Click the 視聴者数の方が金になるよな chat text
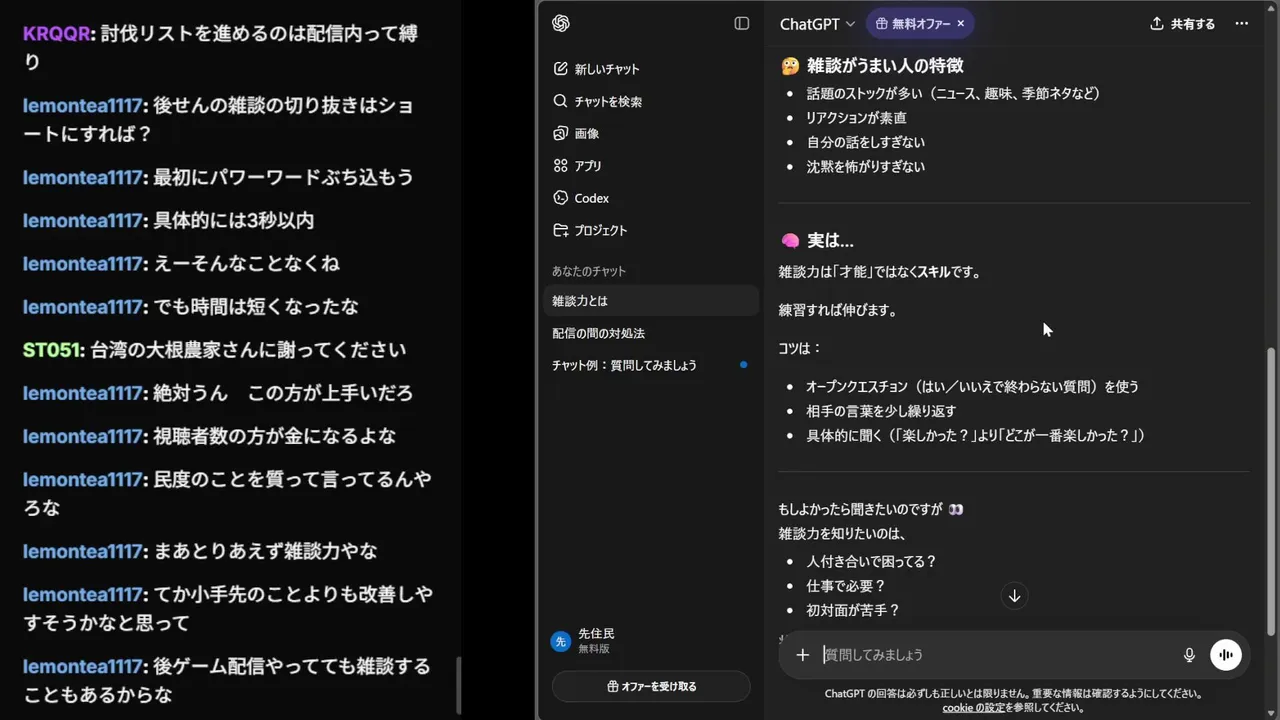Screen dimensions: 1280x720 pos(275,436)
